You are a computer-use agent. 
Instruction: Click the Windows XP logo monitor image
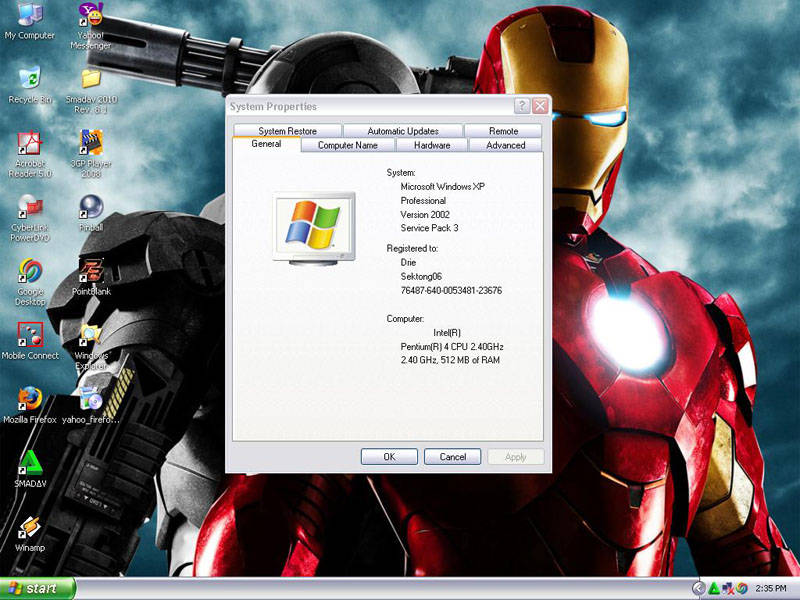click(x=314, y=228)
